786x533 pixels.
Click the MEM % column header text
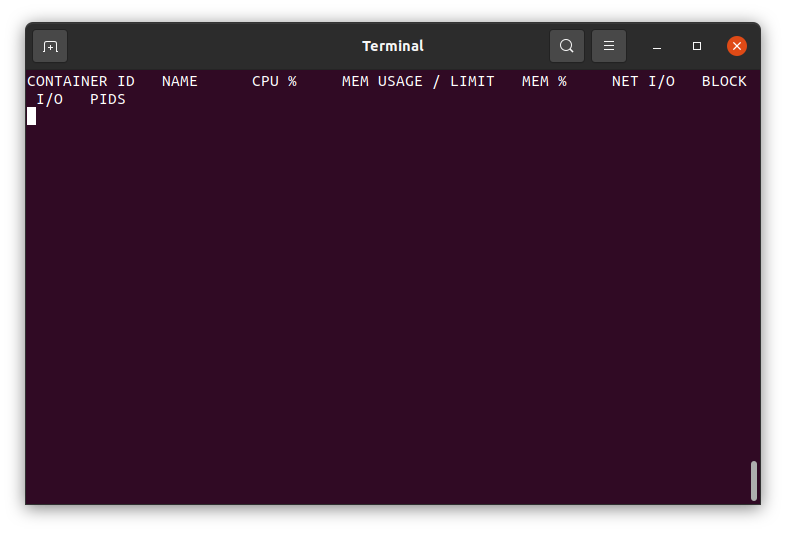(544, 81)
